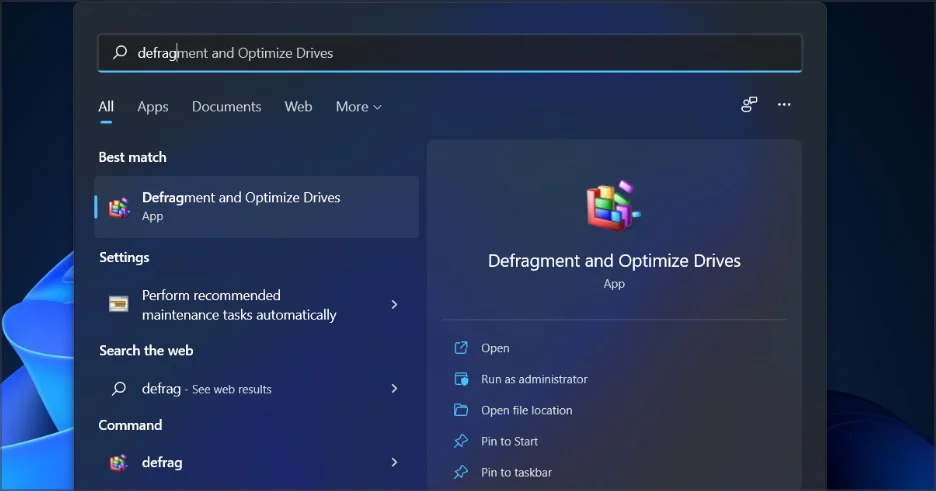936x491 pixels.
Task: Switch to the Apps filter tab
Action: click(153, 107)
